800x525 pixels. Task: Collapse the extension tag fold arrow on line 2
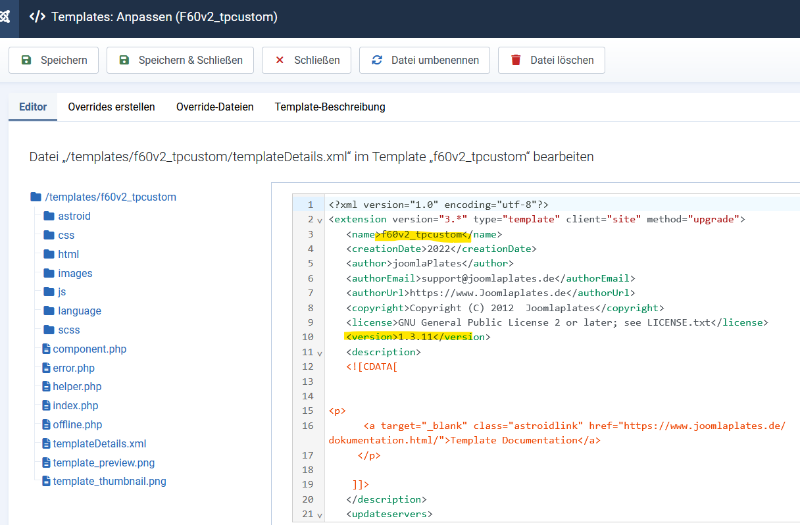[x=320, y=221]
